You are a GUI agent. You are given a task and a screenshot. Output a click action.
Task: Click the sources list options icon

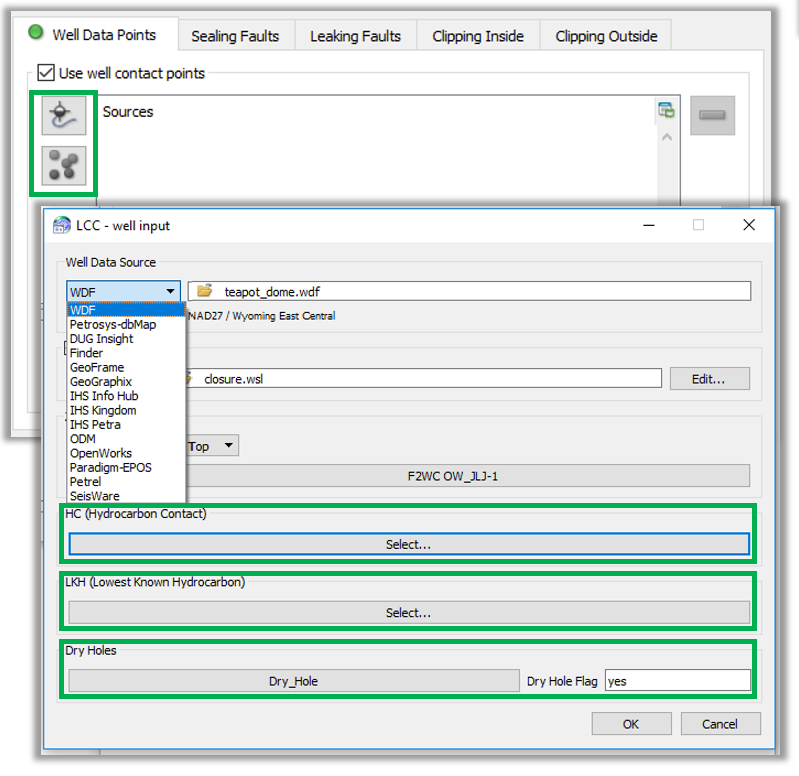[666, 110]
